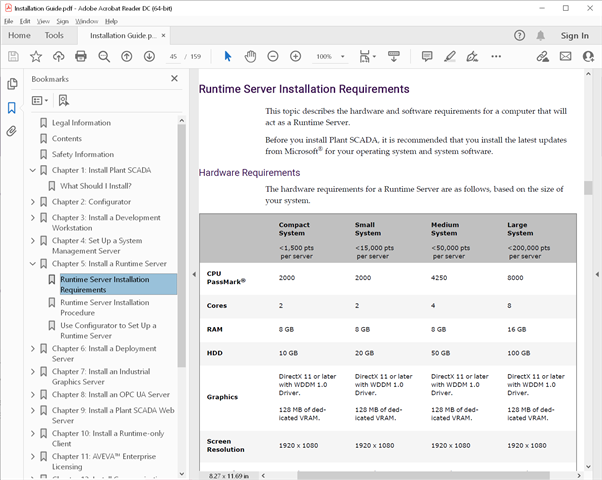
Task: Open Runtime Server Installation Procedure bookmark
Action: click(105, 308)
